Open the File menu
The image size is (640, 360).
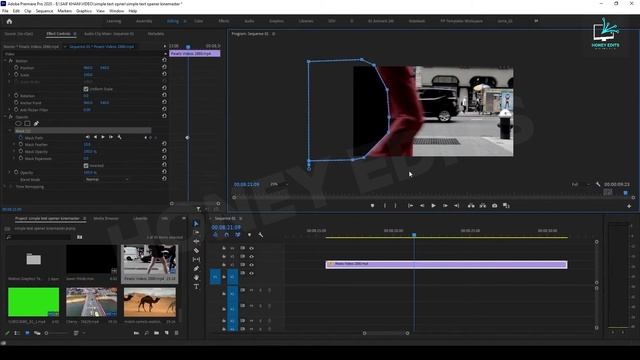point(5,11)
